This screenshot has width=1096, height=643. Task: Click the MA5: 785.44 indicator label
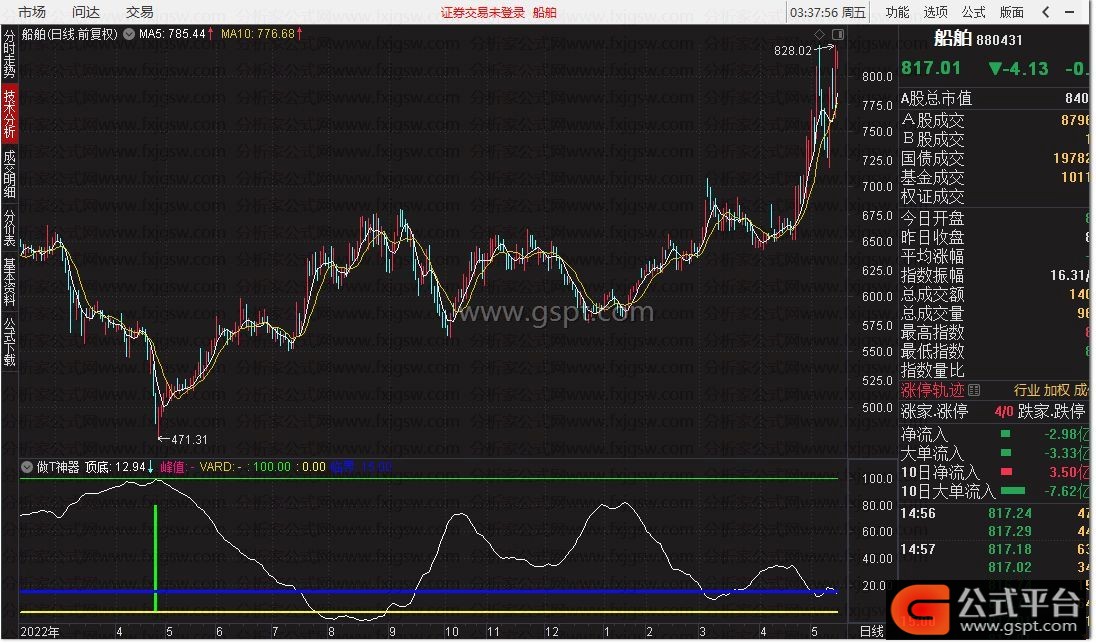pos(176,34)
